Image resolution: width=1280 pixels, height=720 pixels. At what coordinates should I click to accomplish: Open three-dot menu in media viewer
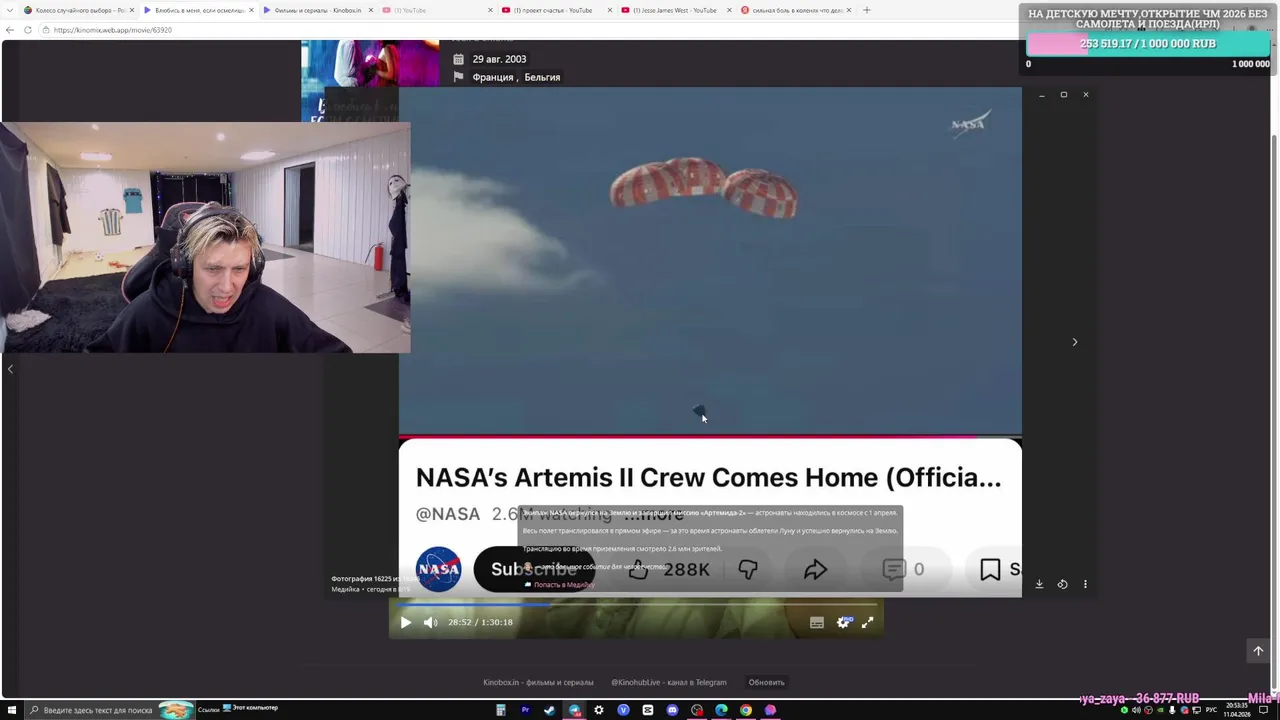pyautogui.click(x=1085, y=584)
